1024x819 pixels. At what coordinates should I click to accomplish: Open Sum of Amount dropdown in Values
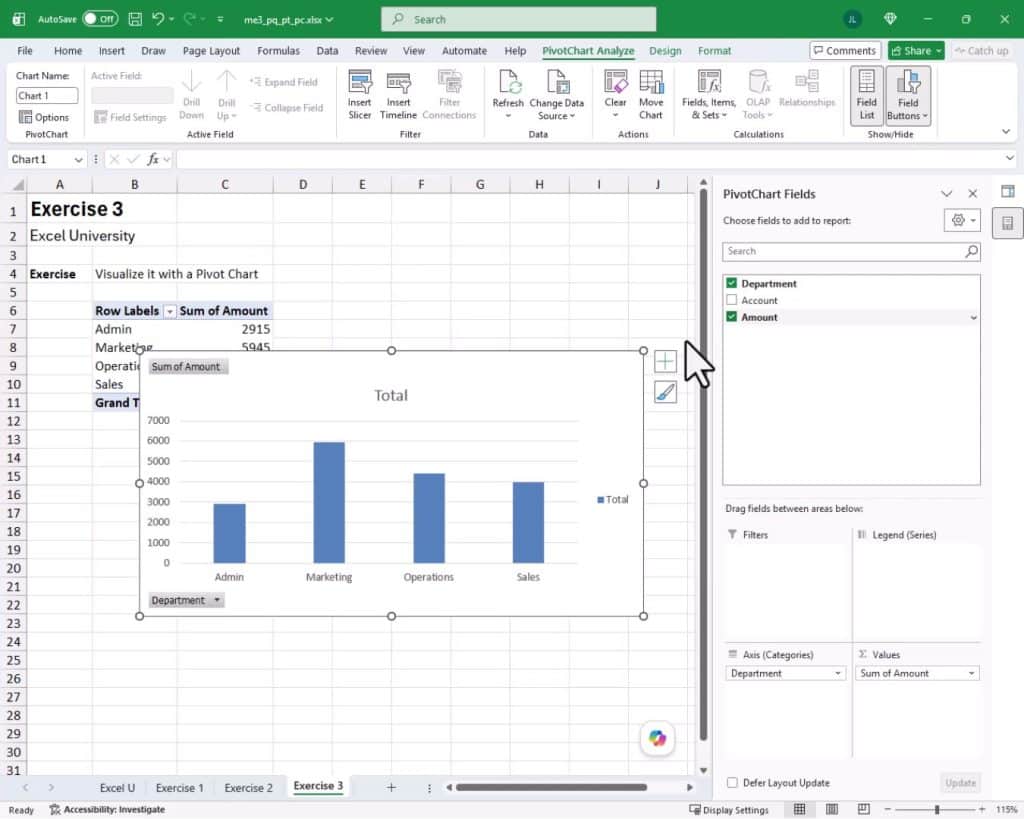click(971, 673)
